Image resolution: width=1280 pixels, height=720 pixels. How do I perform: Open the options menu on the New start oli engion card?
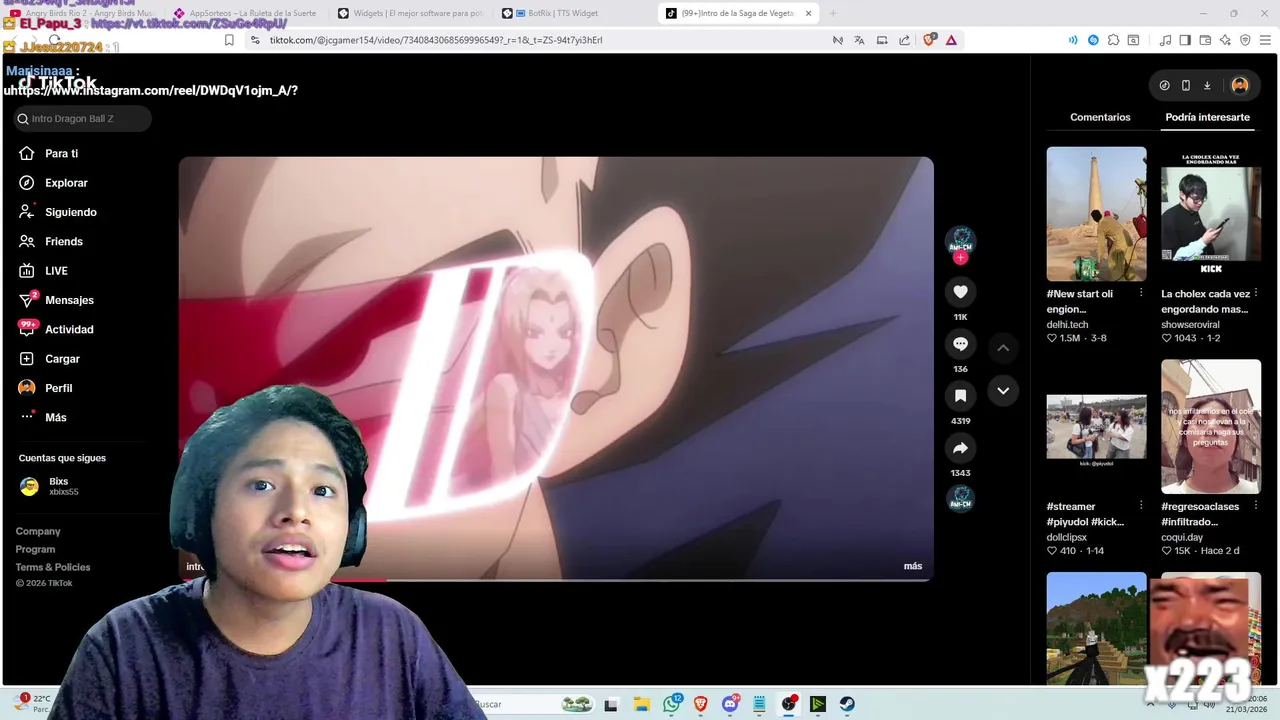click(1141, 294)
